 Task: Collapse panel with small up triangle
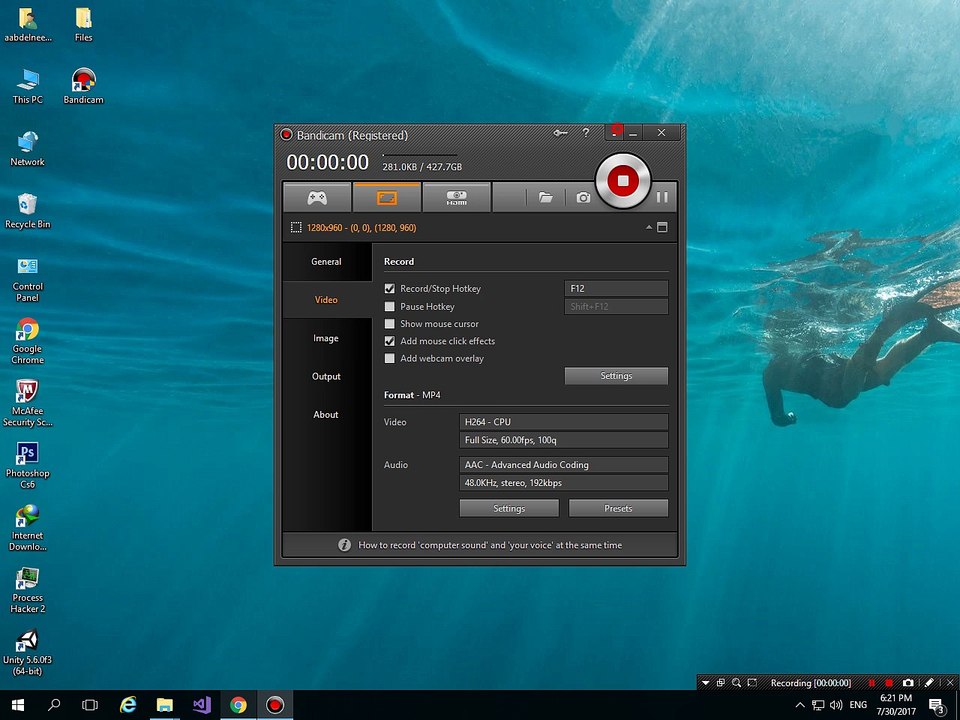pos(648,227)
